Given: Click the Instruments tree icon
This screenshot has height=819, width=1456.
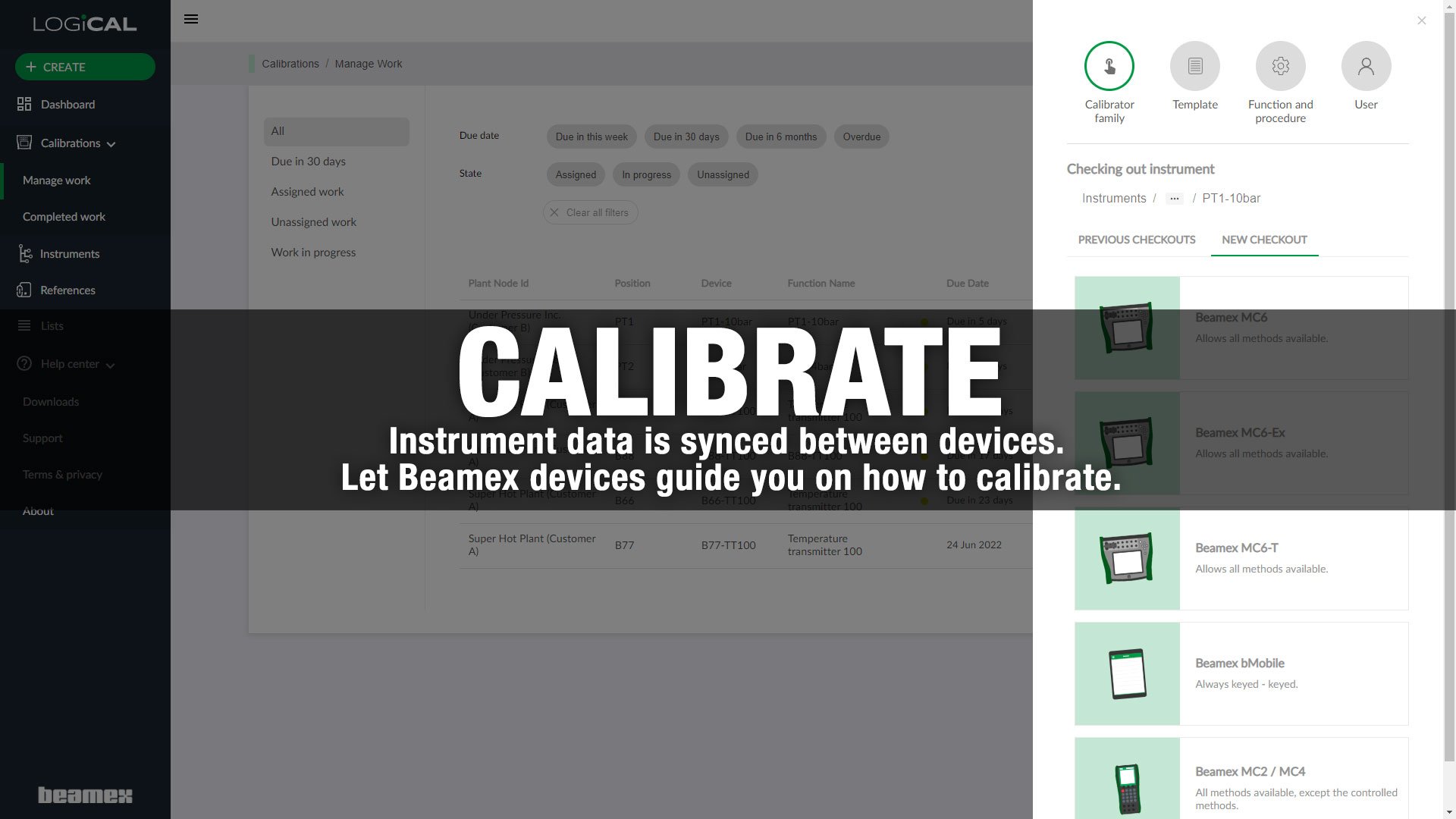Looking at the screenshot, I should click(x=25, y=253).
